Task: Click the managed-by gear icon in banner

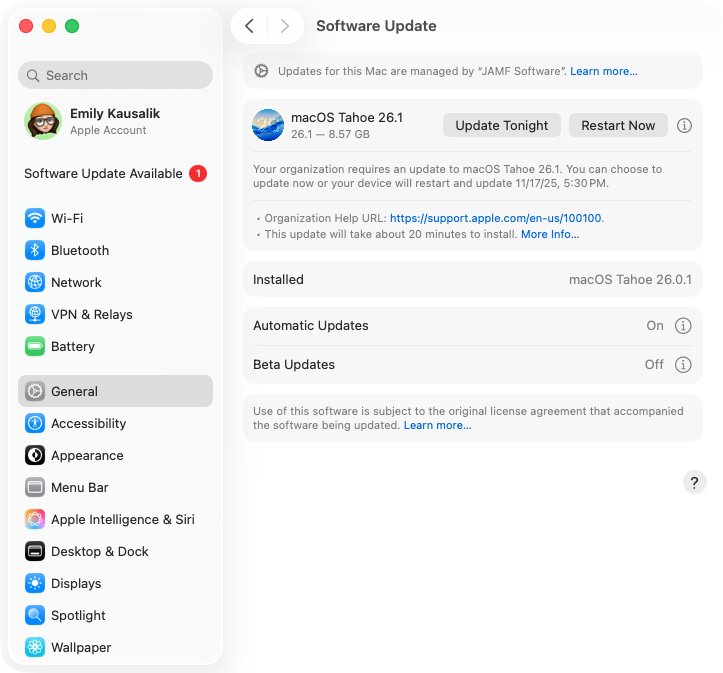Action: pos(261,71)
